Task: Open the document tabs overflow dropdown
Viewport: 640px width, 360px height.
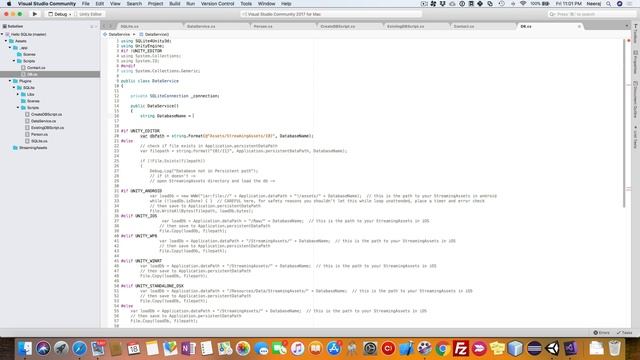Action: [x=627, y=26]
